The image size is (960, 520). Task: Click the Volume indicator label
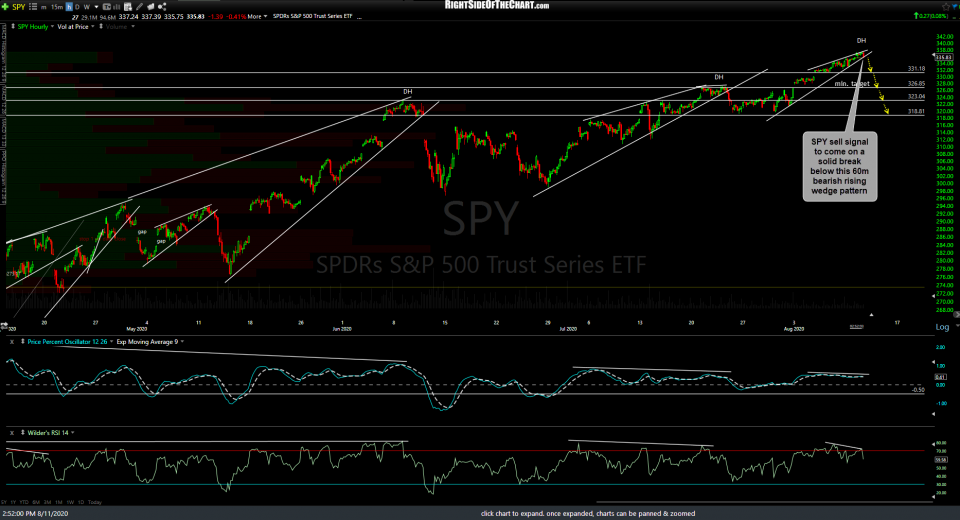(x=116, y=26)
